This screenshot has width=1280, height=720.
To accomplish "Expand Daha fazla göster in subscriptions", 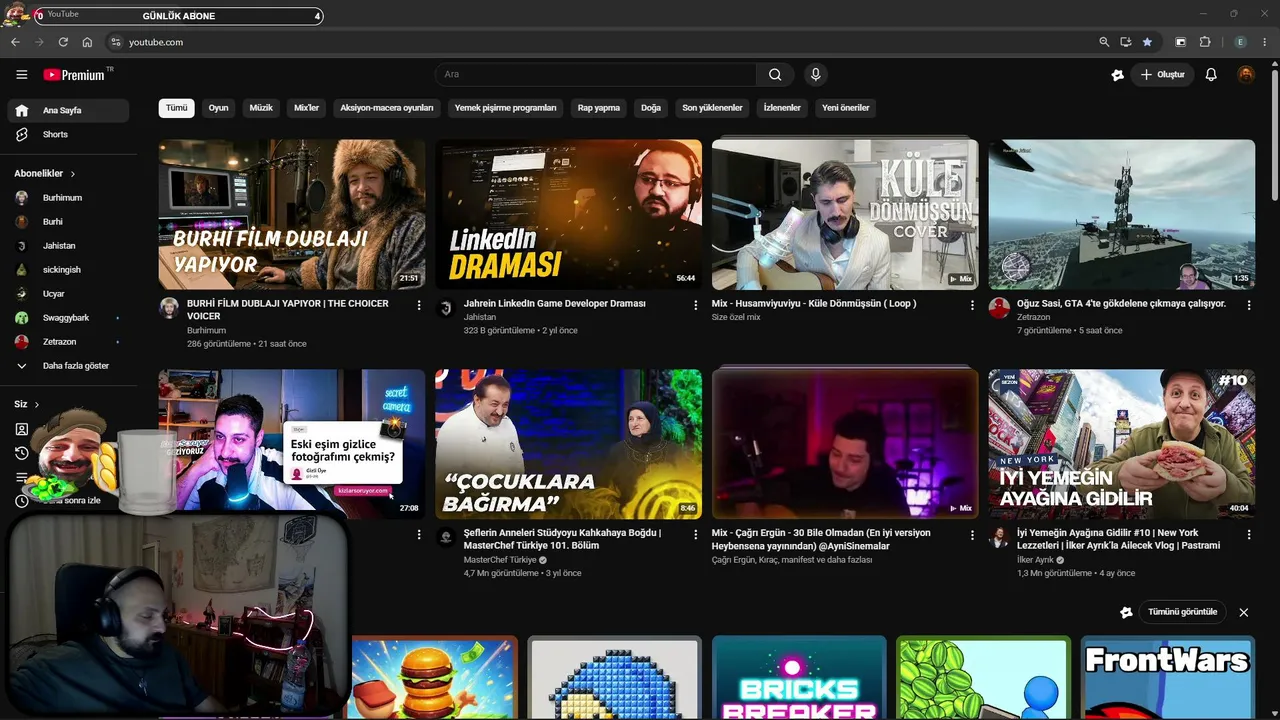I will tap(68, 366).
